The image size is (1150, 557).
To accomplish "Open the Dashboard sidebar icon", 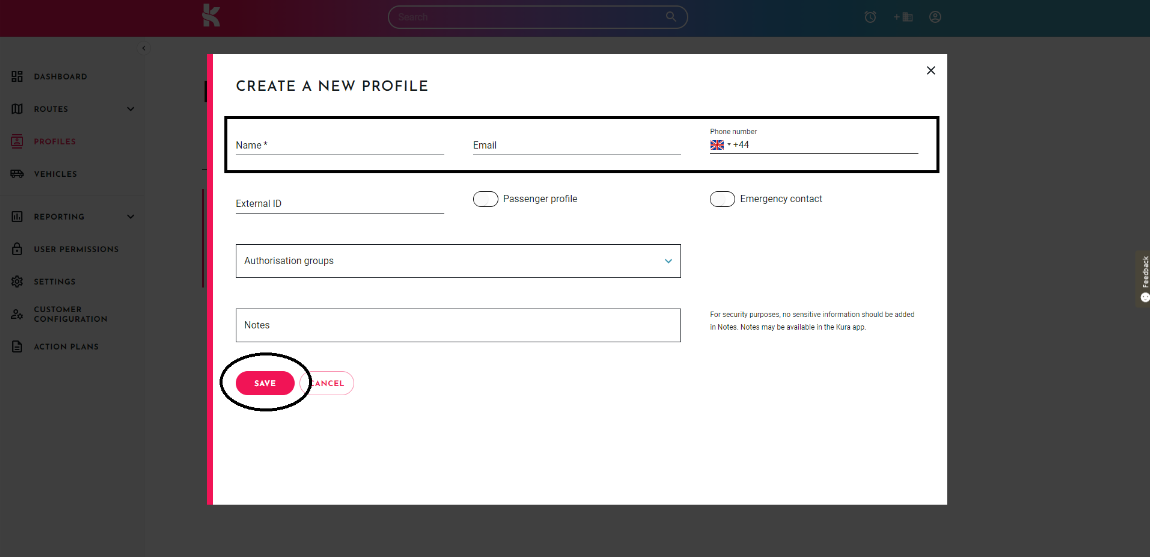I will 17,76.
